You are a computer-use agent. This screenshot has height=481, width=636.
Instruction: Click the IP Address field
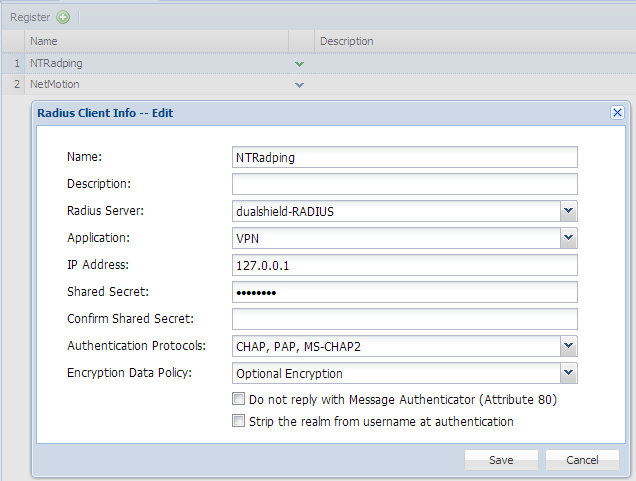tap(405, 265)
